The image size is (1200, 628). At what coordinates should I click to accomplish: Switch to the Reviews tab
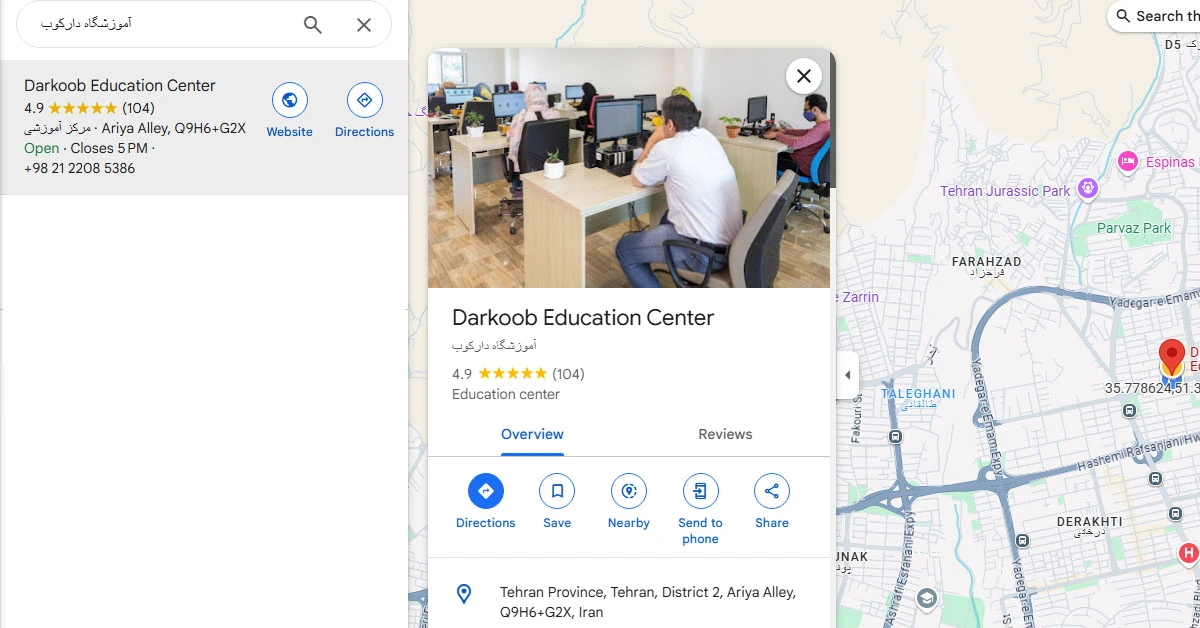[725, 434]
